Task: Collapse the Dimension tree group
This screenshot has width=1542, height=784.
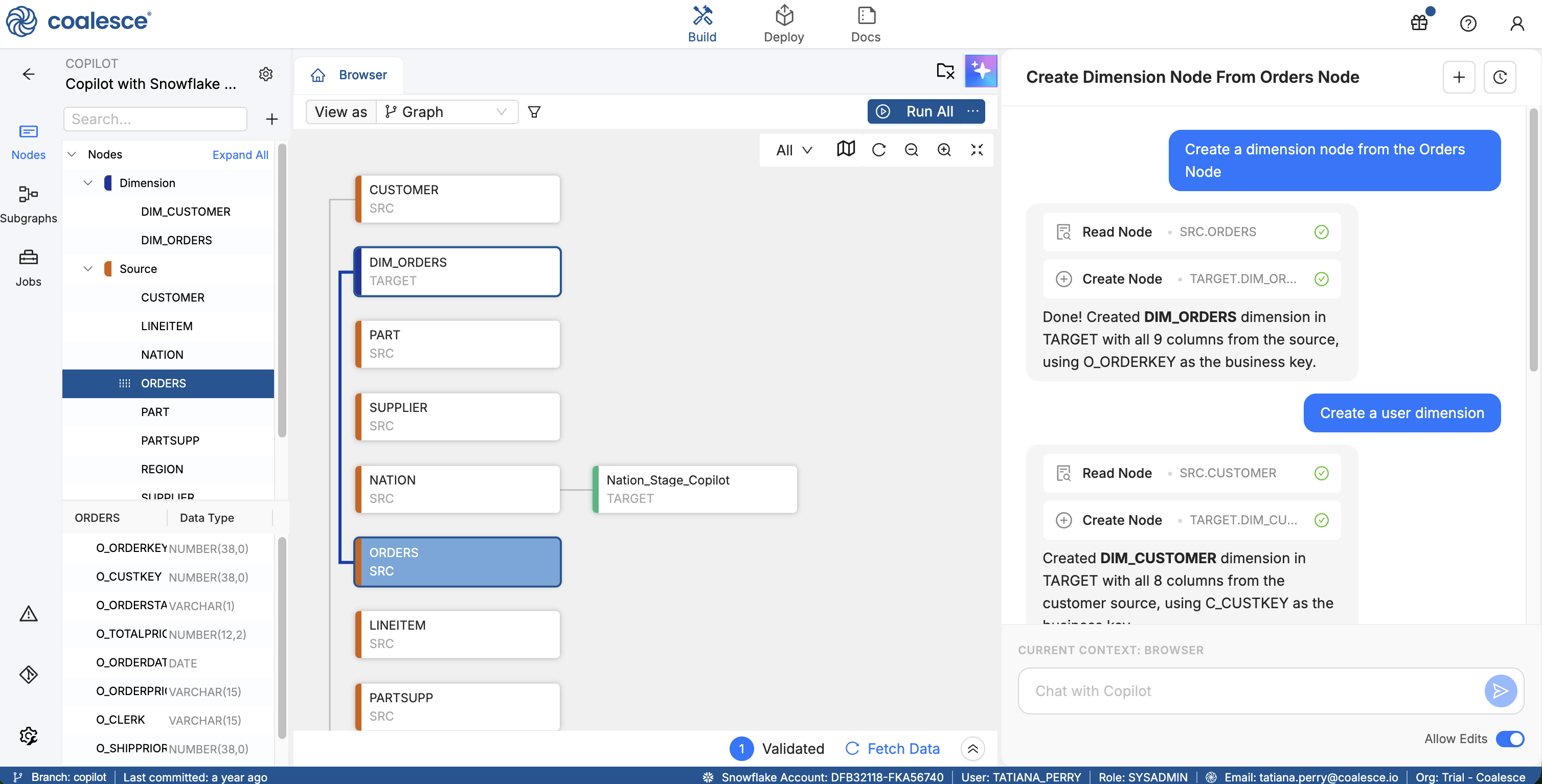Action: coord(88,182)
